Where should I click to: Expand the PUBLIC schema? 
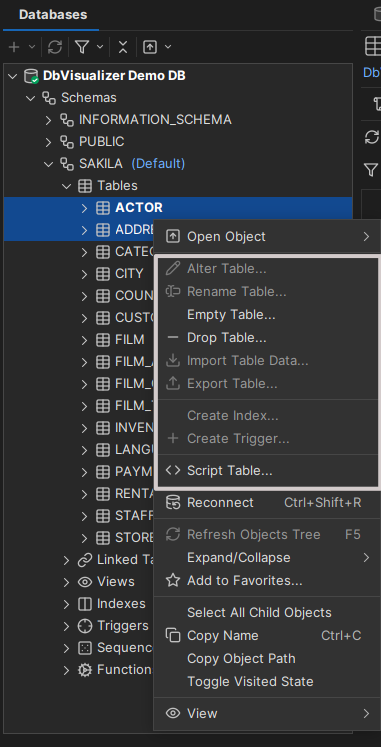48,142
